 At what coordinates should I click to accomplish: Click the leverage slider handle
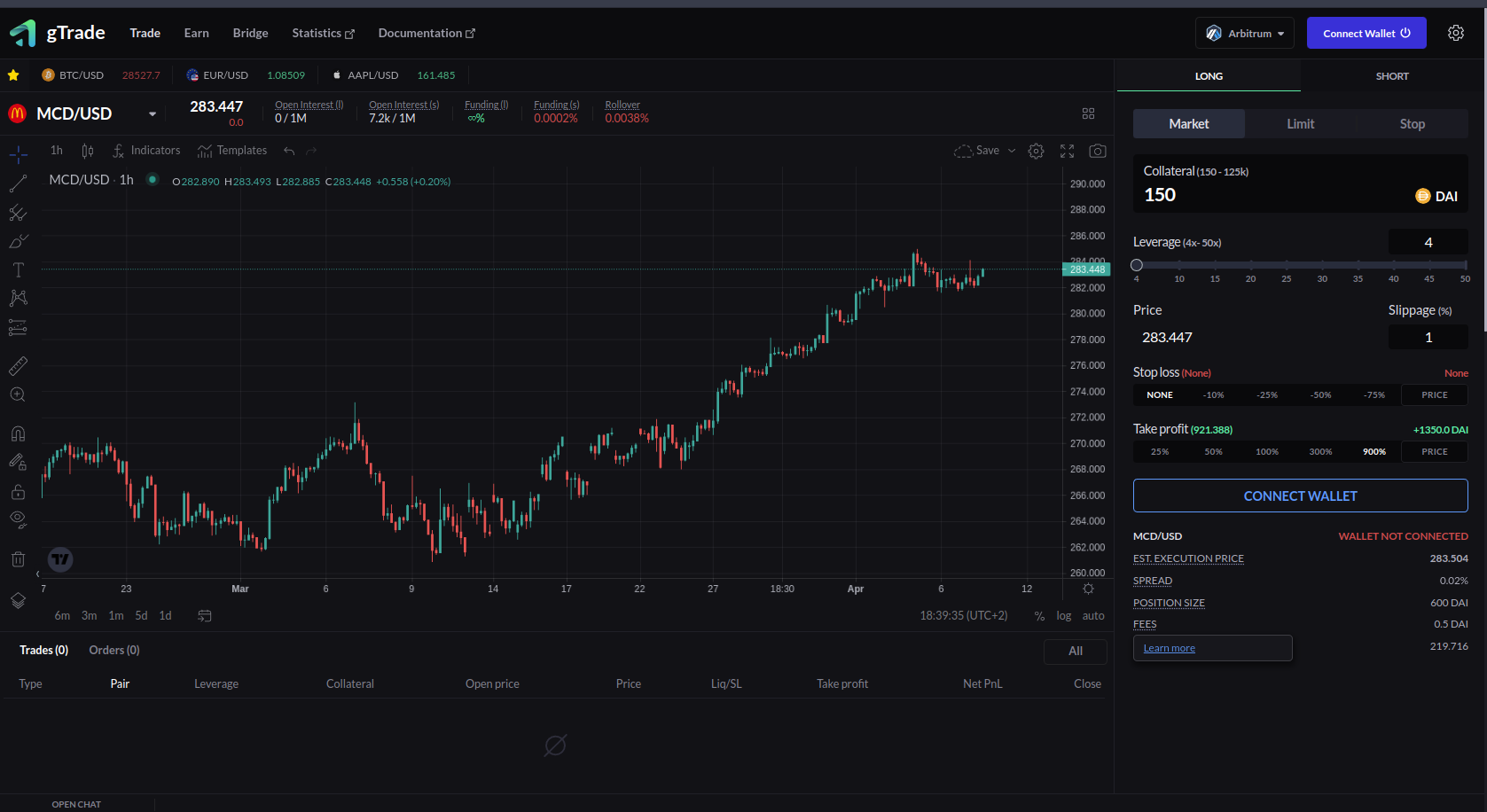[x=1137, y=265]
